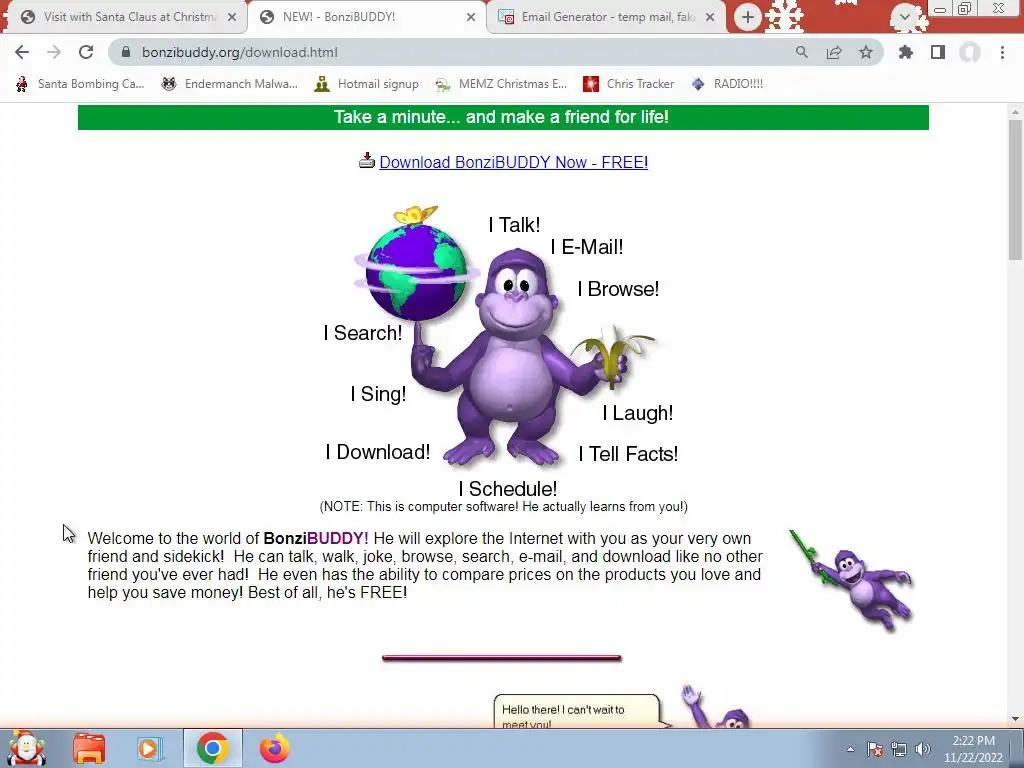Viewport: 1024px width, 768px height.
Task: Share this page via address bar icon
Action: 834,52
